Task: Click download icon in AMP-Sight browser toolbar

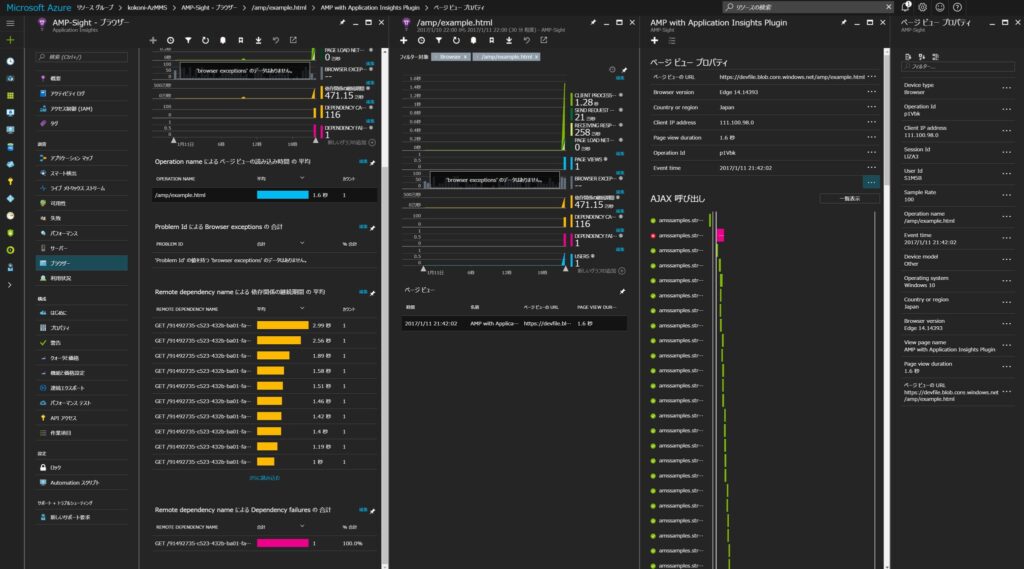Action: click(x=258, y=40)
